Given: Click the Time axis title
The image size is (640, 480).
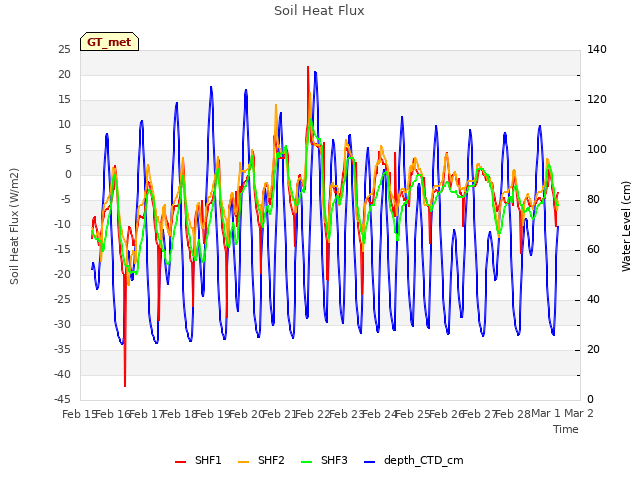Looking at the screenshot, I should pyautogui.click(x=566, y=429).
